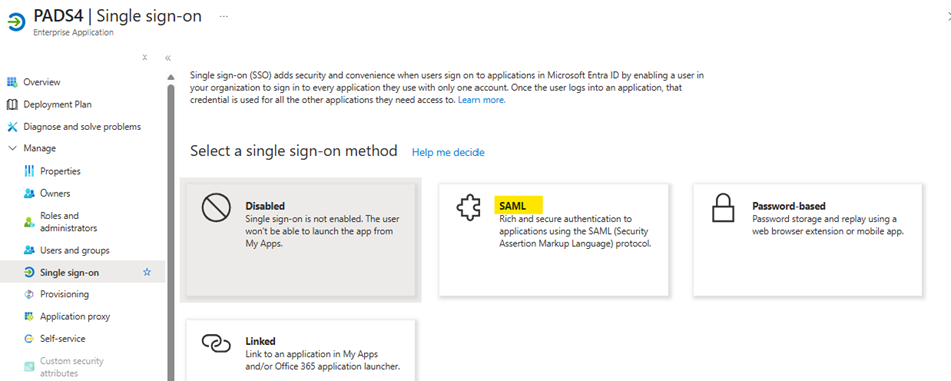Click the Deployment Plan book icon
951x381 pixels.
pyautogui.click(x=12, y=104)
